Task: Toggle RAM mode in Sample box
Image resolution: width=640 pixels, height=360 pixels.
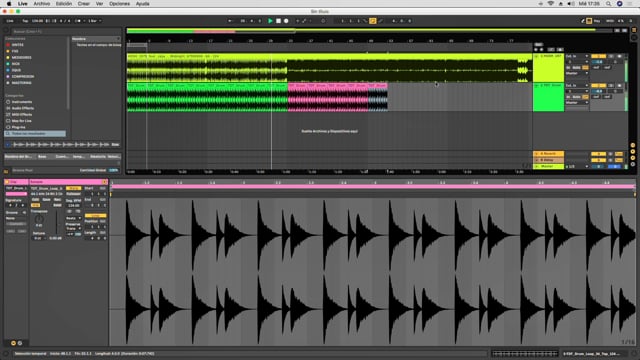Action: pyautogui.click(x=57, y=205)
